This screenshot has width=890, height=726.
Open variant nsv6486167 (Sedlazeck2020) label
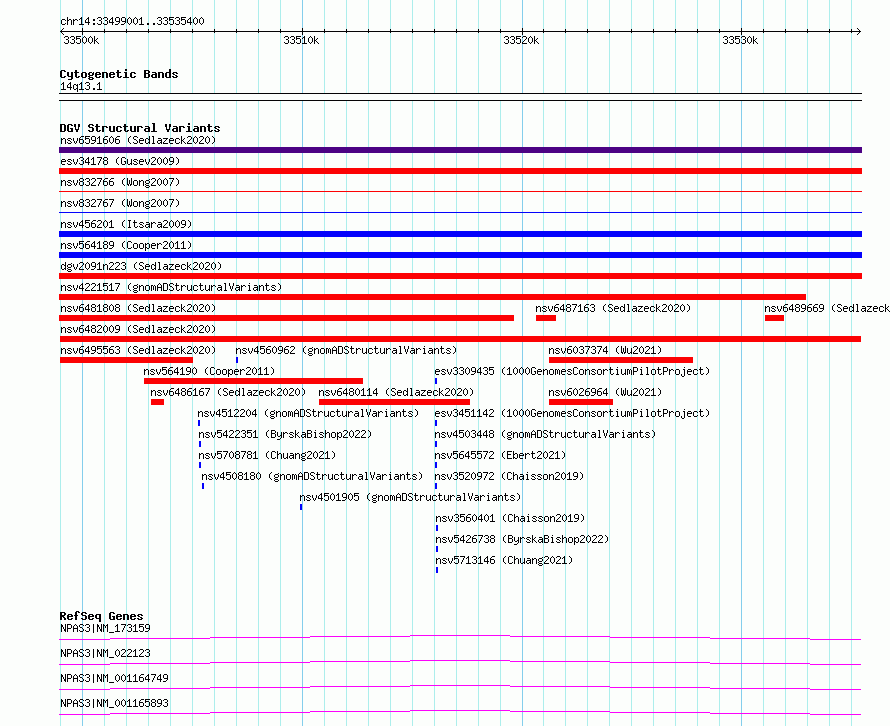pos(228,392)
